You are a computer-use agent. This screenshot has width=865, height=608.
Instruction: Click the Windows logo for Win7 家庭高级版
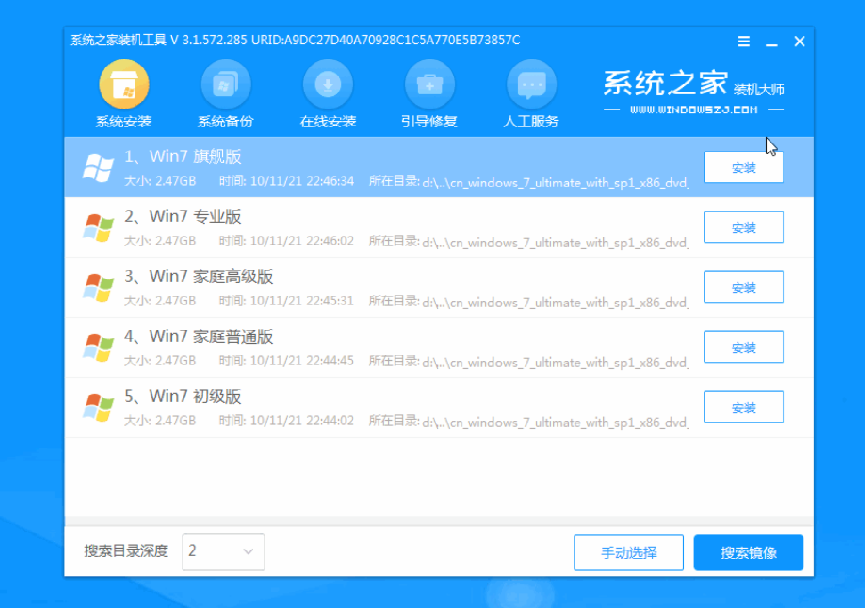pyautogui.click(x=98, y=287)
